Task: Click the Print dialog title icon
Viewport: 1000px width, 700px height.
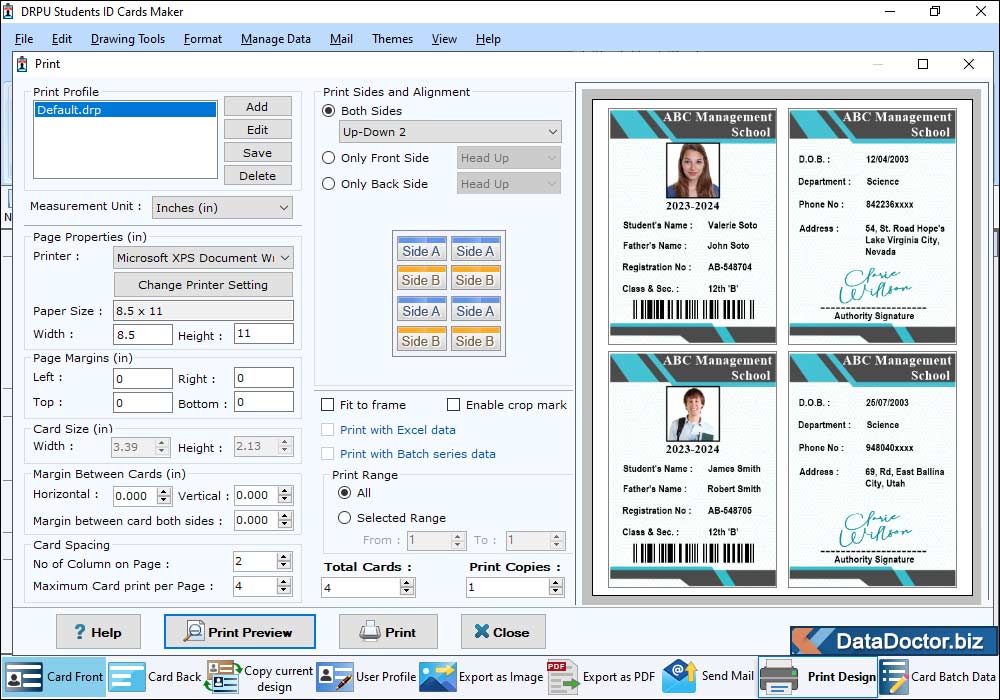Action: pyautogui.click(x=22, y=64)
